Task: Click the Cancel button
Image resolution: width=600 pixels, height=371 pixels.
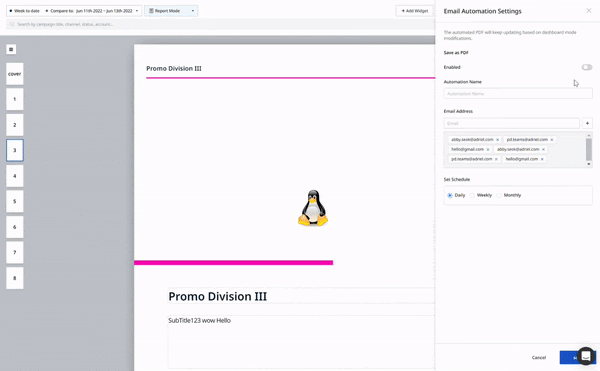Action: (x=539, y=358)
